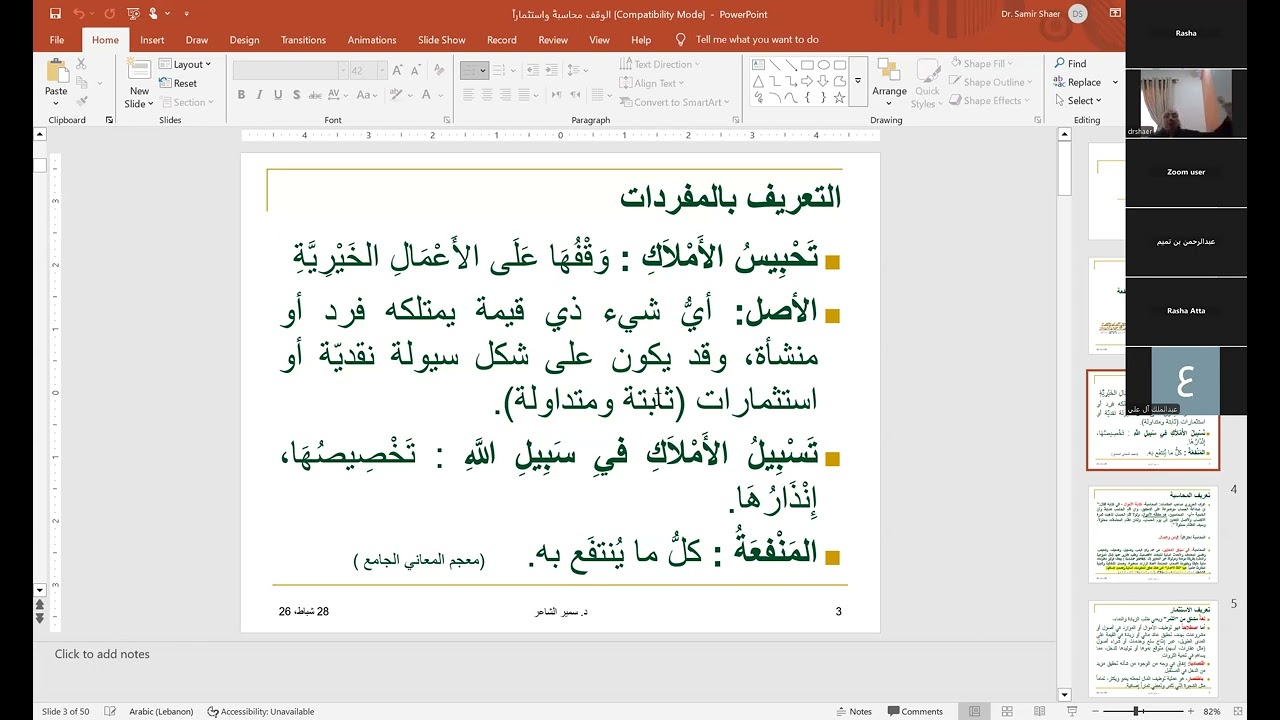Screen dimensions: 1280x720
Task: Switch to the Slide Show tab
Action: (x=442, y=40)
